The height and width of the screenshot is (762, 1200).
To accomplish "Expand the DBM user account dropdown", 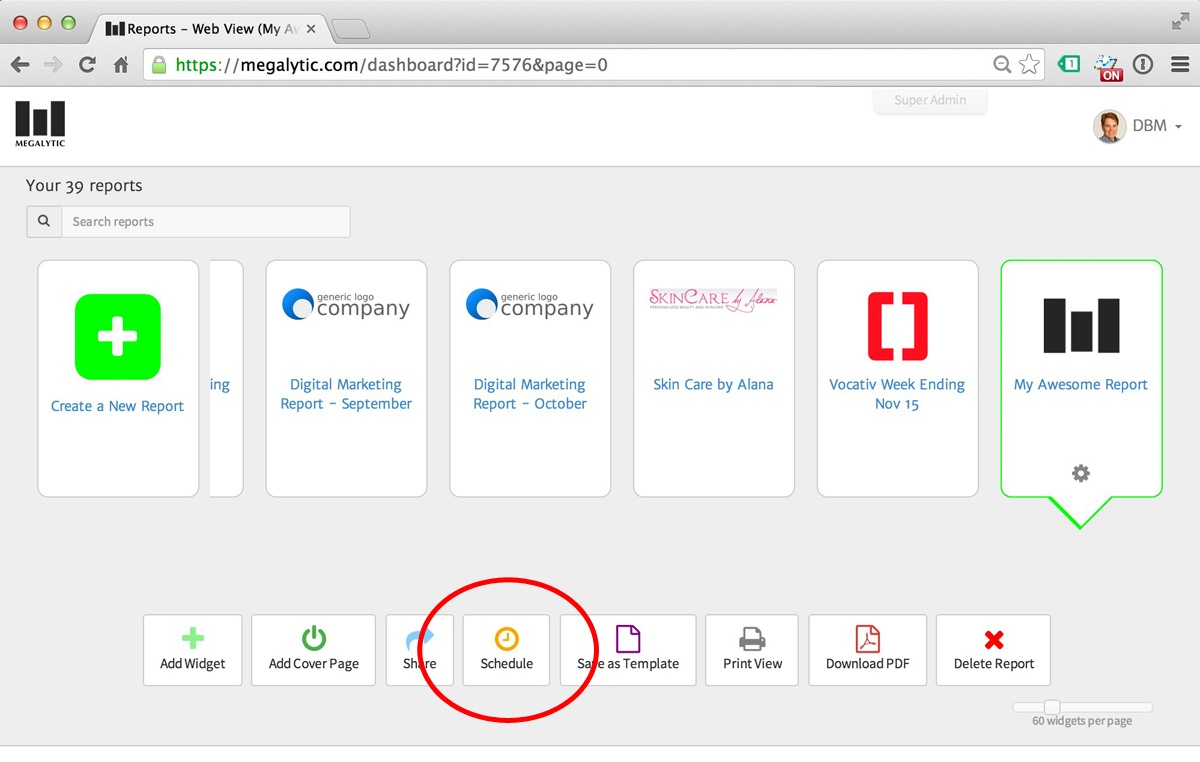I will 1139,126.
